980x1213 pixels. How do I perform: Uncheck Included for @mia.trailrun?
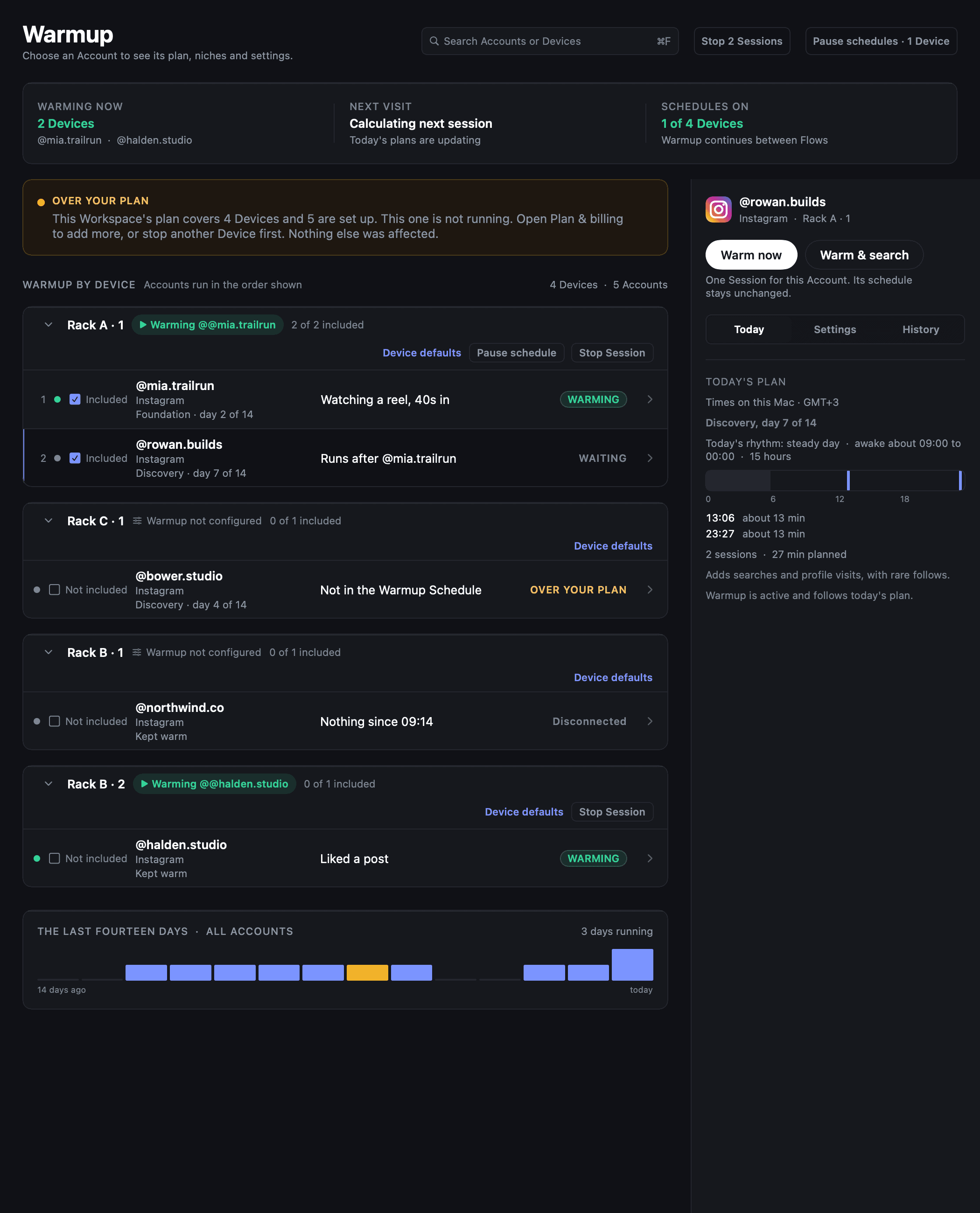coord(75,399)
